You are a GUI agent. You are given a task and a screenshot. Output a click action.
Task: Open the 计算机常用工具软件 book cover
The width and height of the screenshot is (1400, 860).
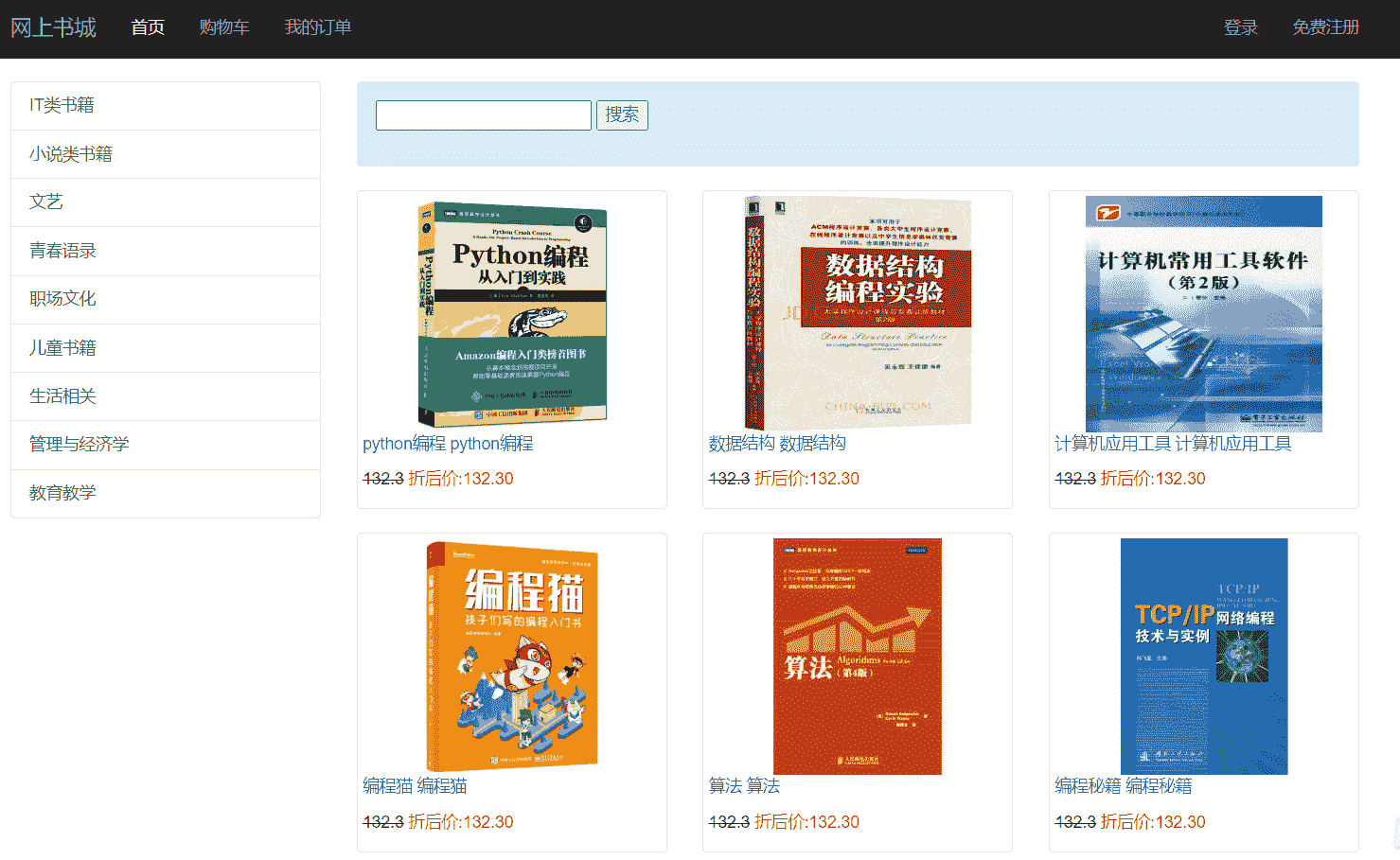(1204, 314)
